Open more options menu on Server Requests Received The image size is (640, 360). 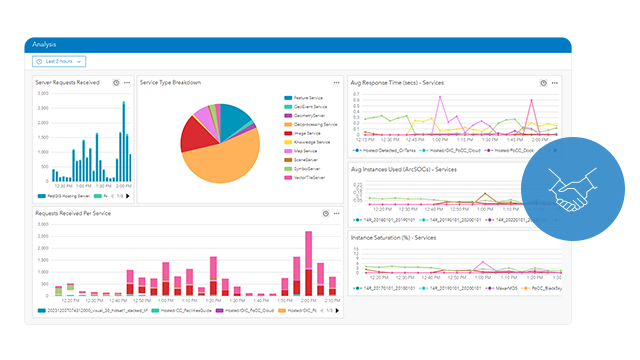coord(127,82)
